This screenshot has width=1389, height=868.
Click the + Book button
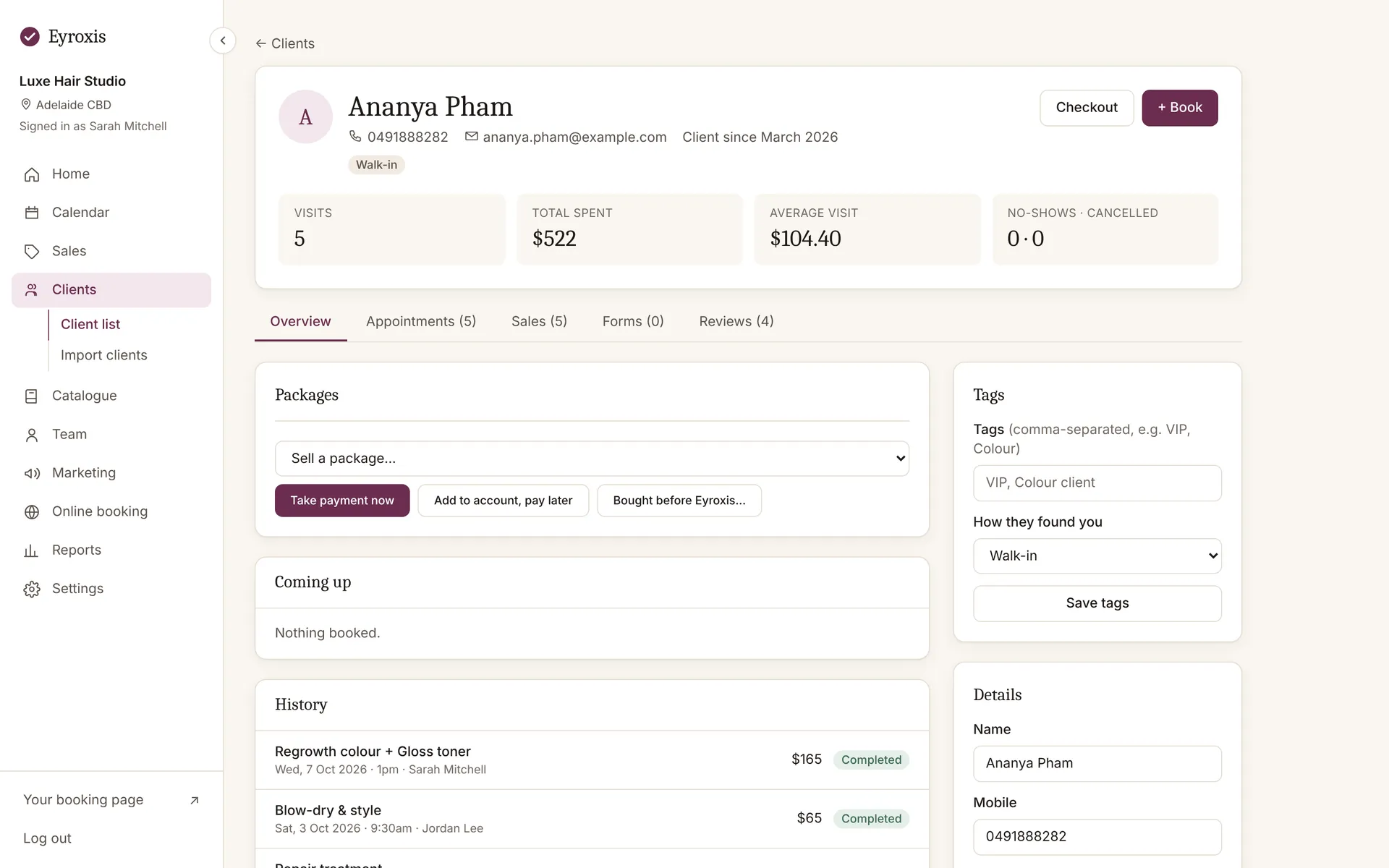[1180, 108]
